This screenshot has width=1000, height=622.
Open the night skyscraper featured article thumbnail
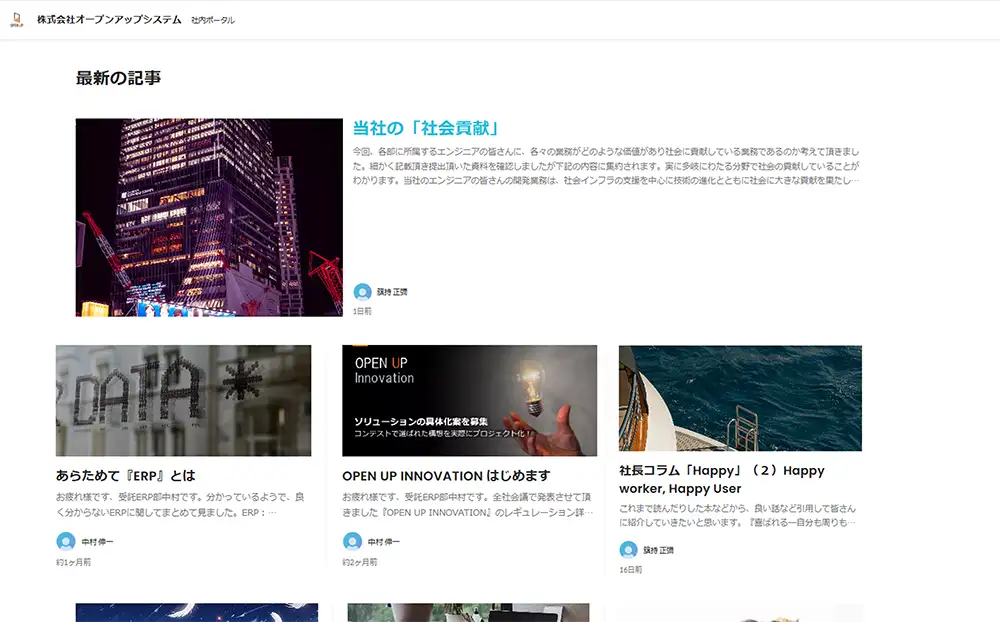(209, 218)
